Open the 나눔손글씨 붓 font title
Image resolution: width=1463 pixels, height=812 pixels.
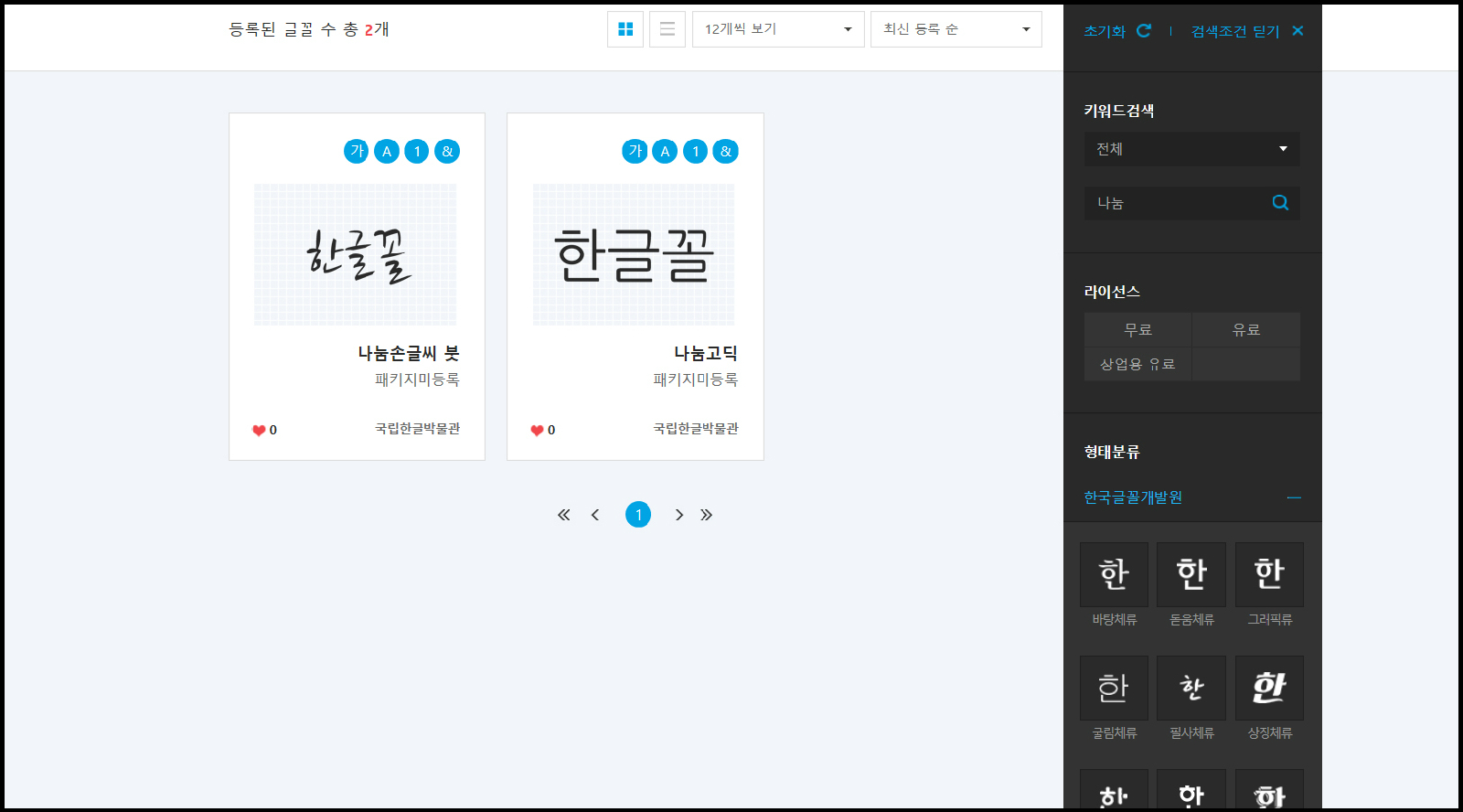409,353
